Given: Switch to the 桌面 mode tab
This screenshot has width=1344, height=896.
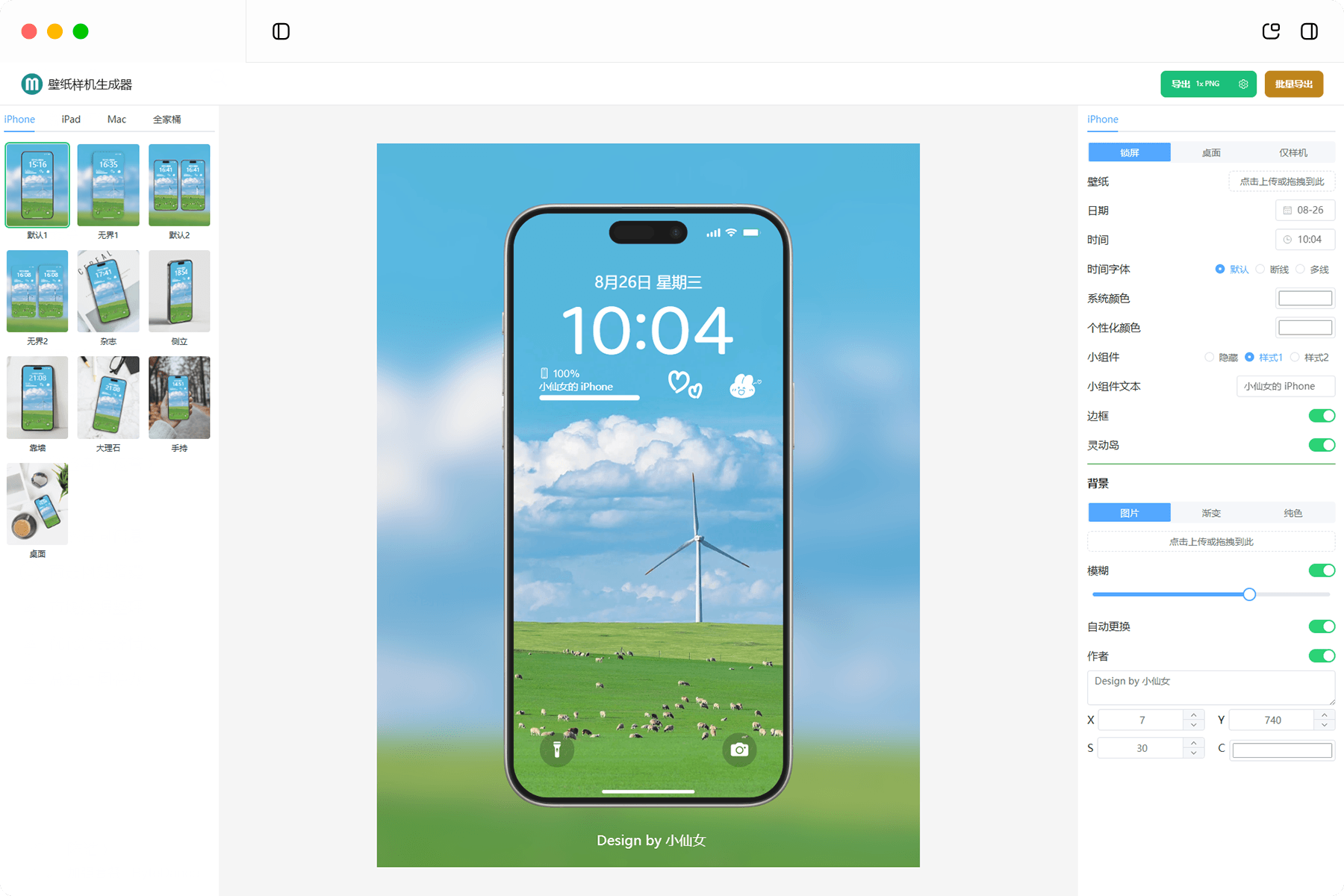Looking at the screenshot, I should click(1211, 152).
